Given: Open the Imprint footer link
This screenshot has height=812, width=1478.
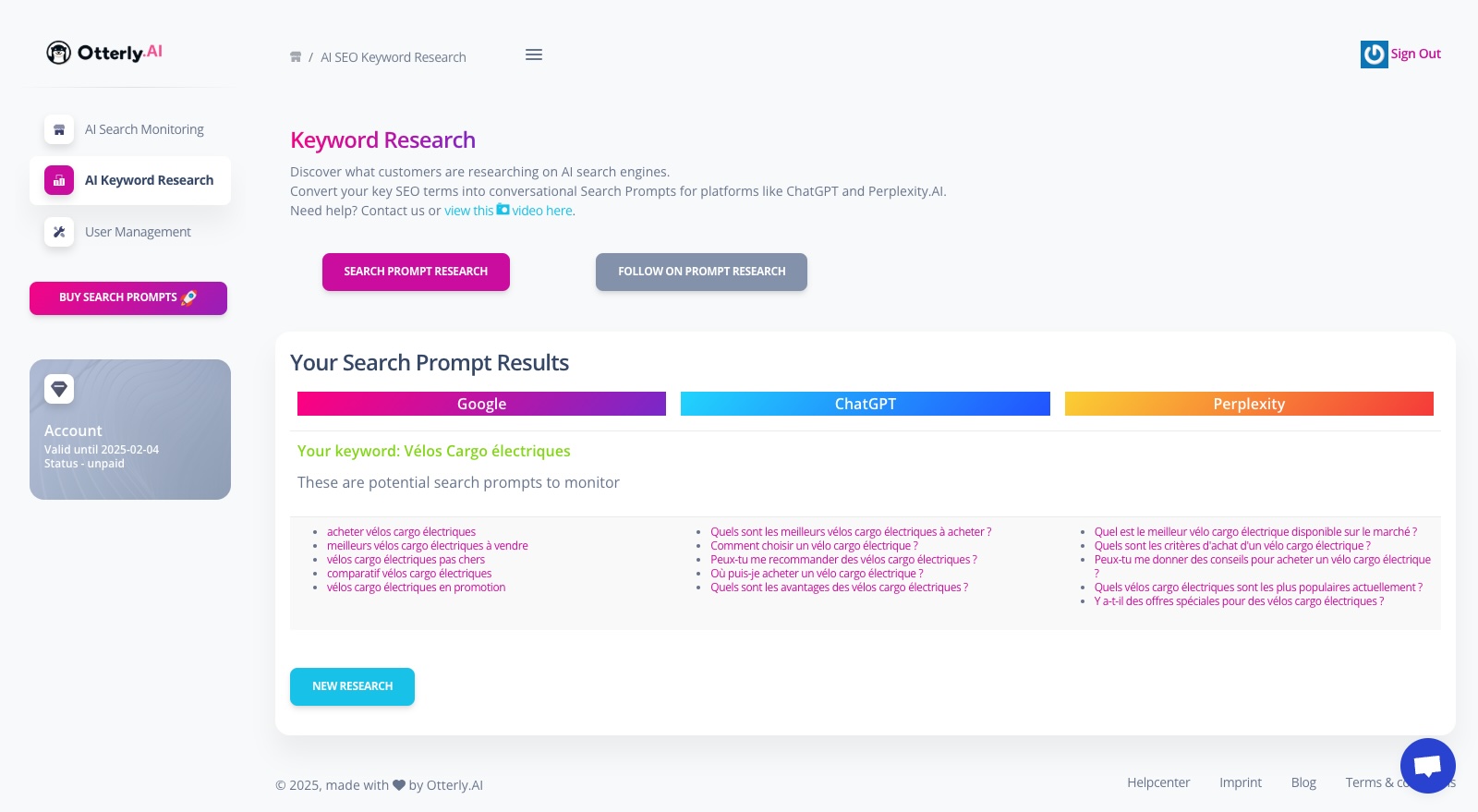Looking at the screenshot, I should click(x=1241, y=782).
